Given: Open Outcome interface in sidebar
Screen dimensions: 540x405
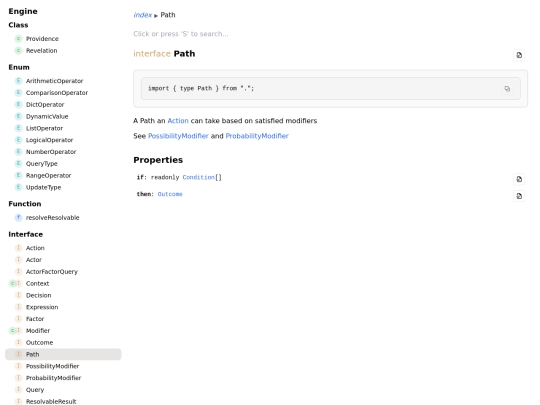Looking at the screenshot, I should point(40,342).
